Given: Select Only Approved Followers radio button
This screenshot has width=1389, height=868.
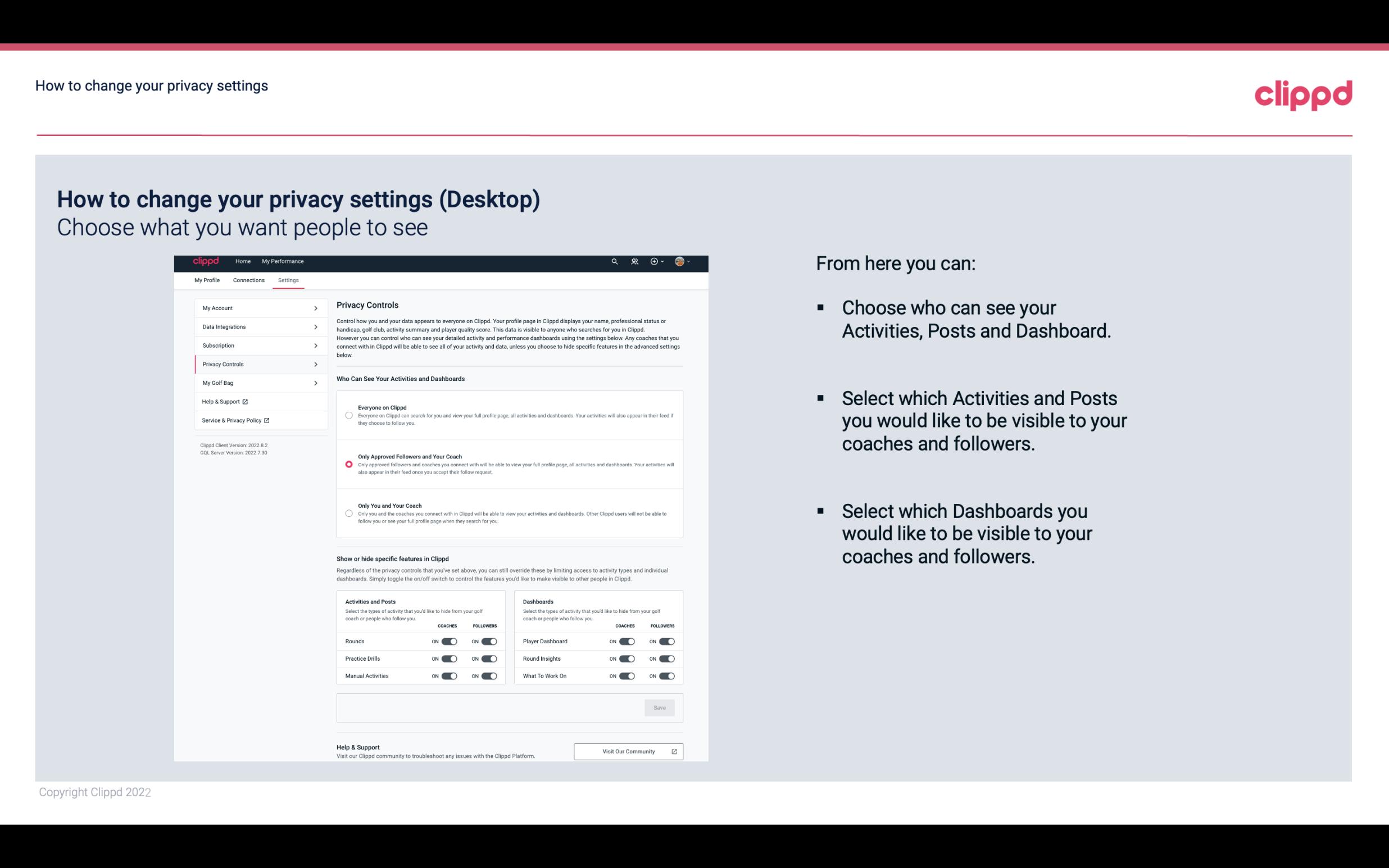Looking at the screenshot, I should (x=348, y=464).
